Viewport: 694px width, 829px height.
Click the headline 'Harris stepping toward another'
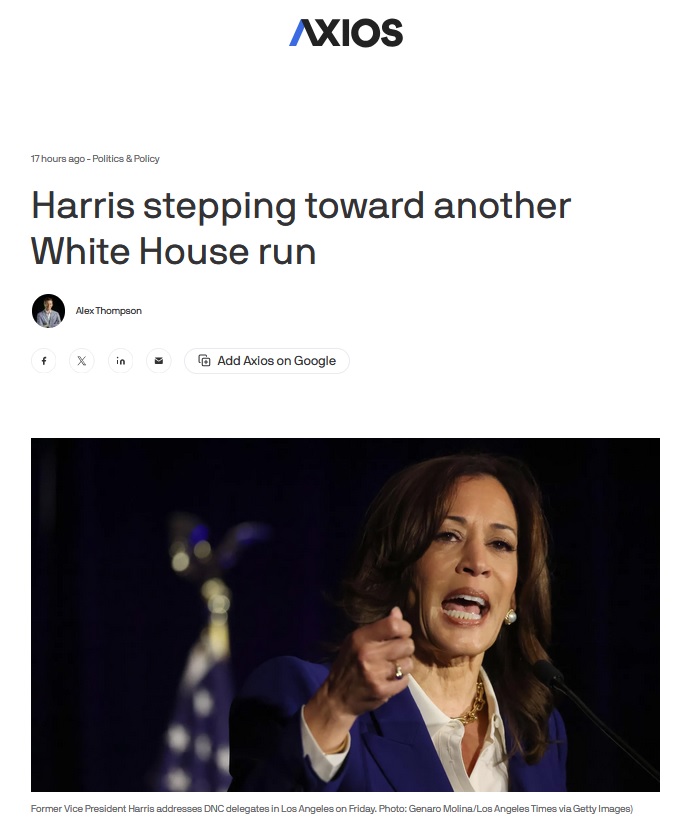coord(301,207)
